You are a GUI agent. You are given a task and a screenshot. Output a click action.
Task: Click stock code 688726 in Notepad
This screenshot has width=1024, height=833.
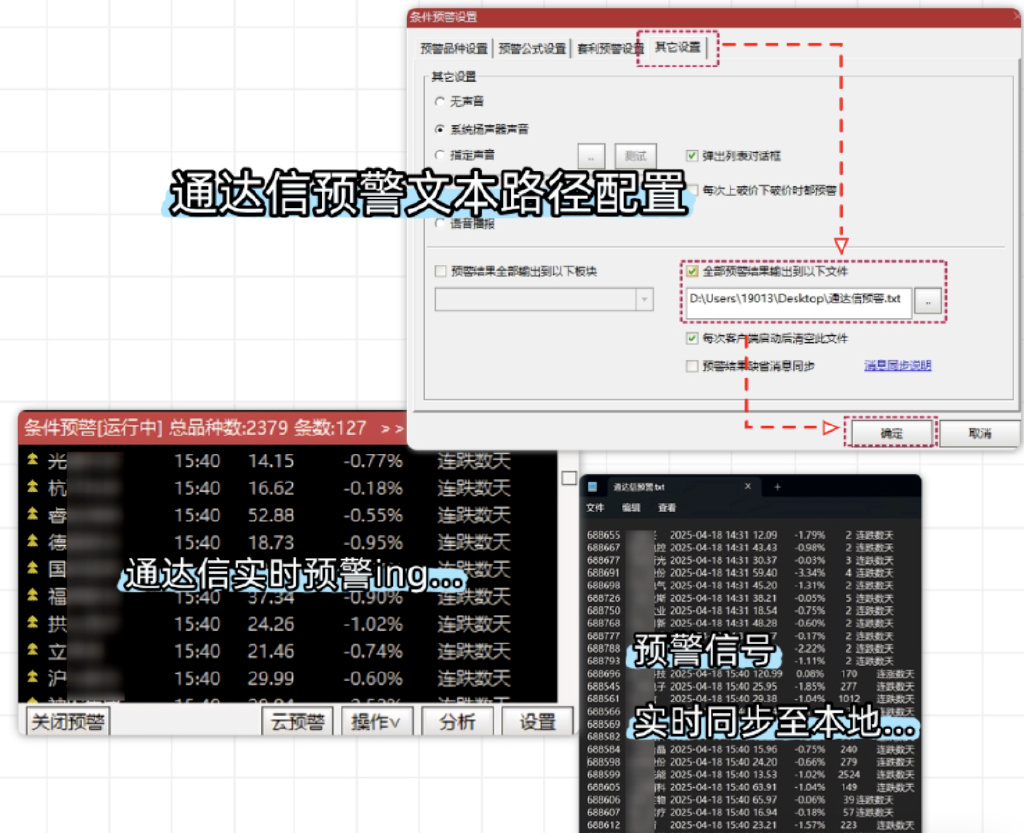pos(603,598)
